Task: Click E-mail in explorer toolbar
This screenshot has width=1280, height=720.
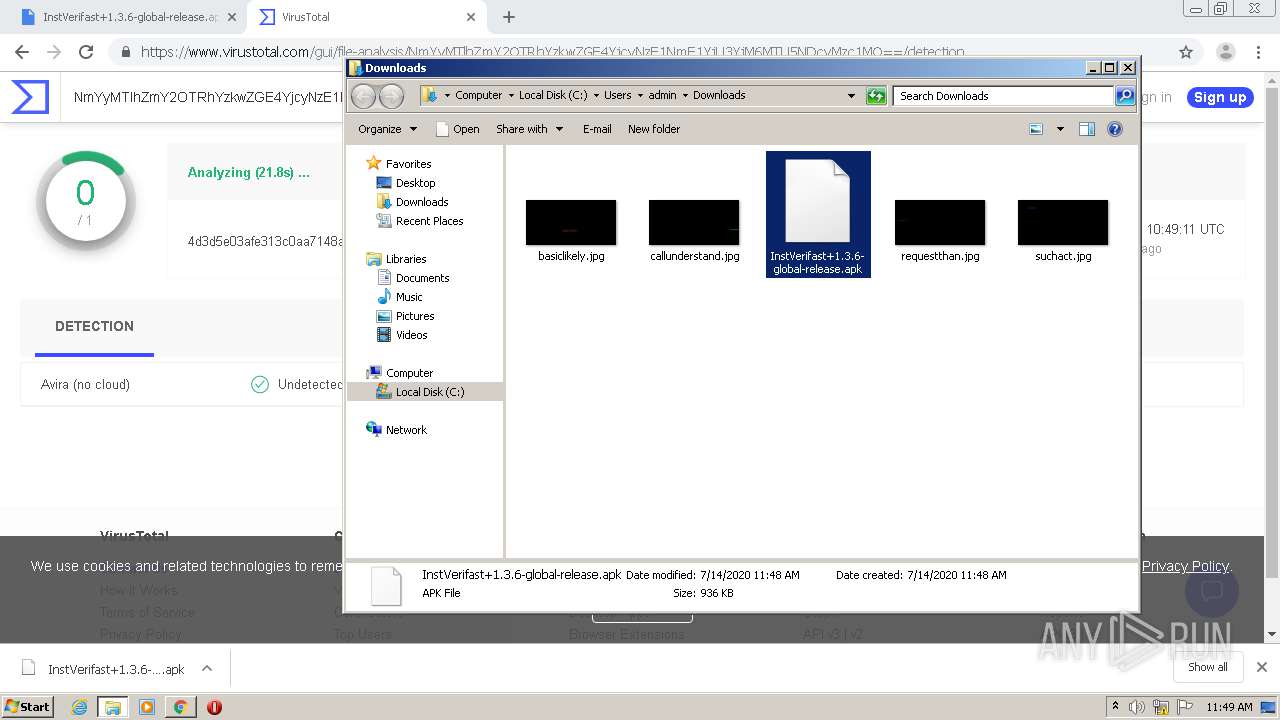Action: (597, 129)
